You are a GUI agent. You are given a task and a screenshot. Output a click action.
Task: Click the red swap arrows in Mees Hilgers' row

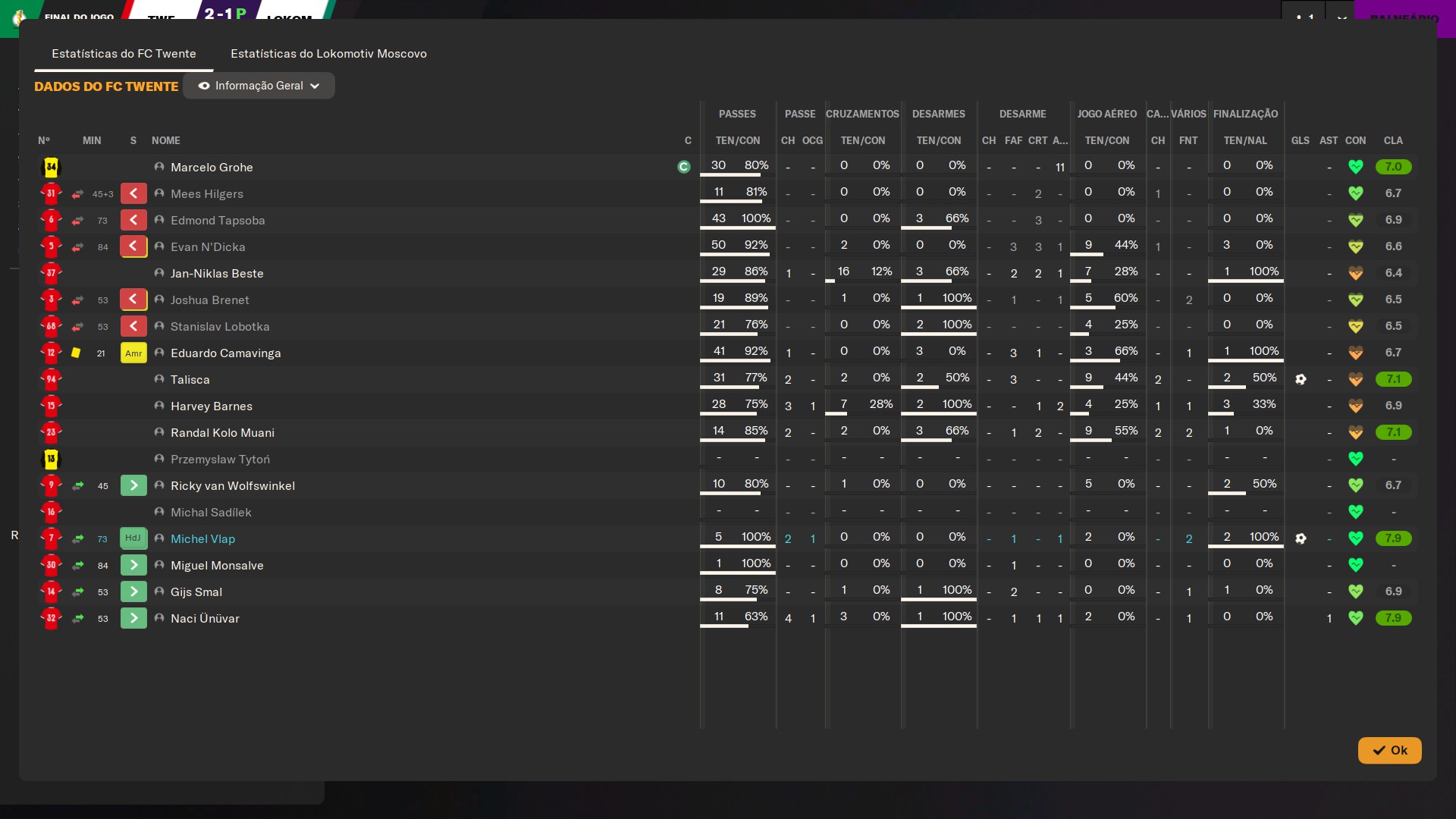(77, 193)
